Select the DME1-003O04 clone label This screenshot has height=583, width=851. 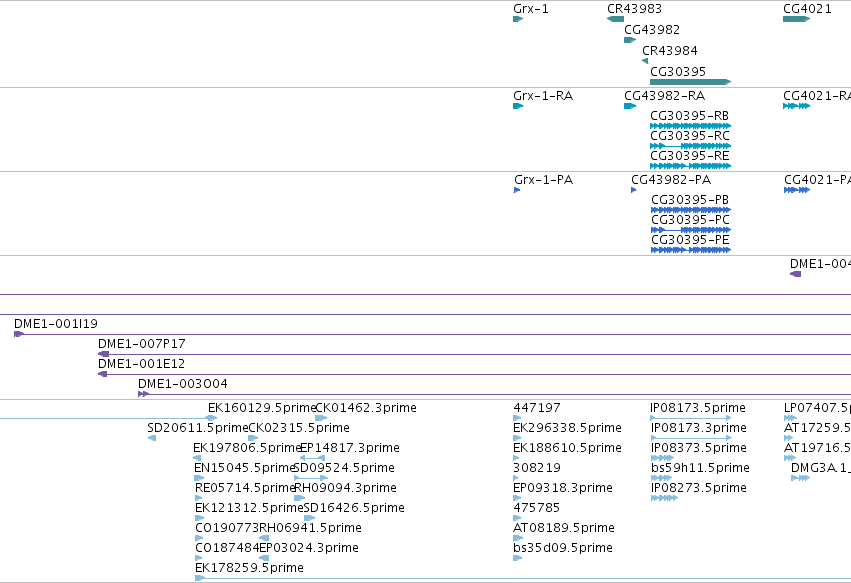[x=183, y=384]
